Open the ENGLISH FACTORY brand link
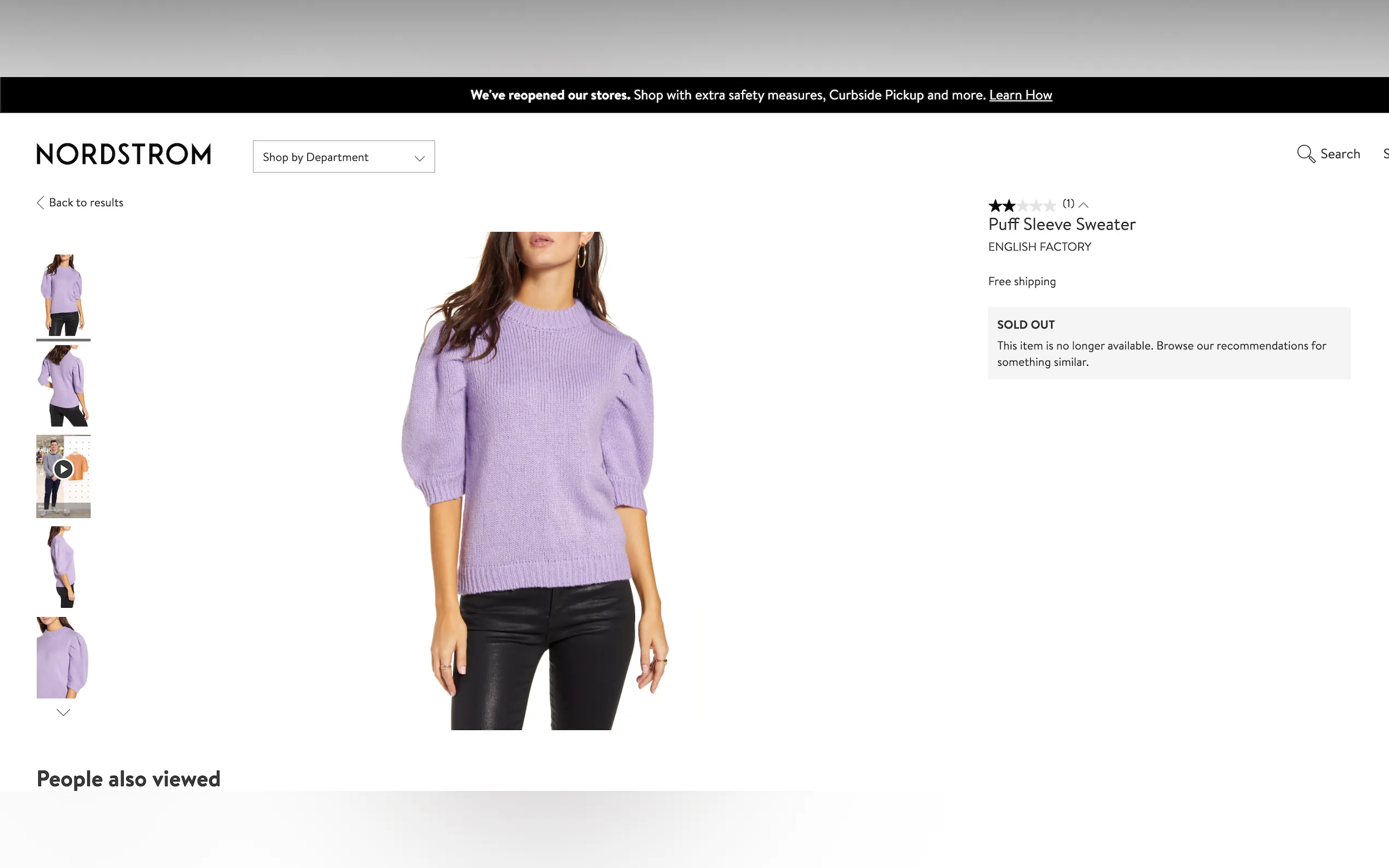This screenshot has height=868, width=1389. click(x=1040, y=247)
